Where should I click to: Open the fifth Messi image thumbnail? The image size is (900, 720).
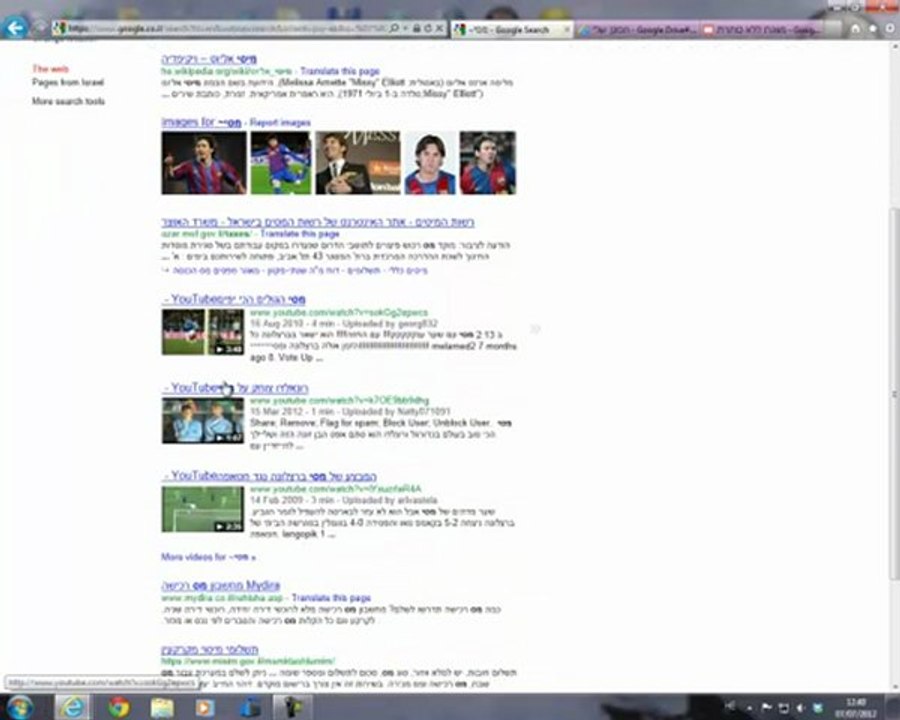tap(488, 163)
